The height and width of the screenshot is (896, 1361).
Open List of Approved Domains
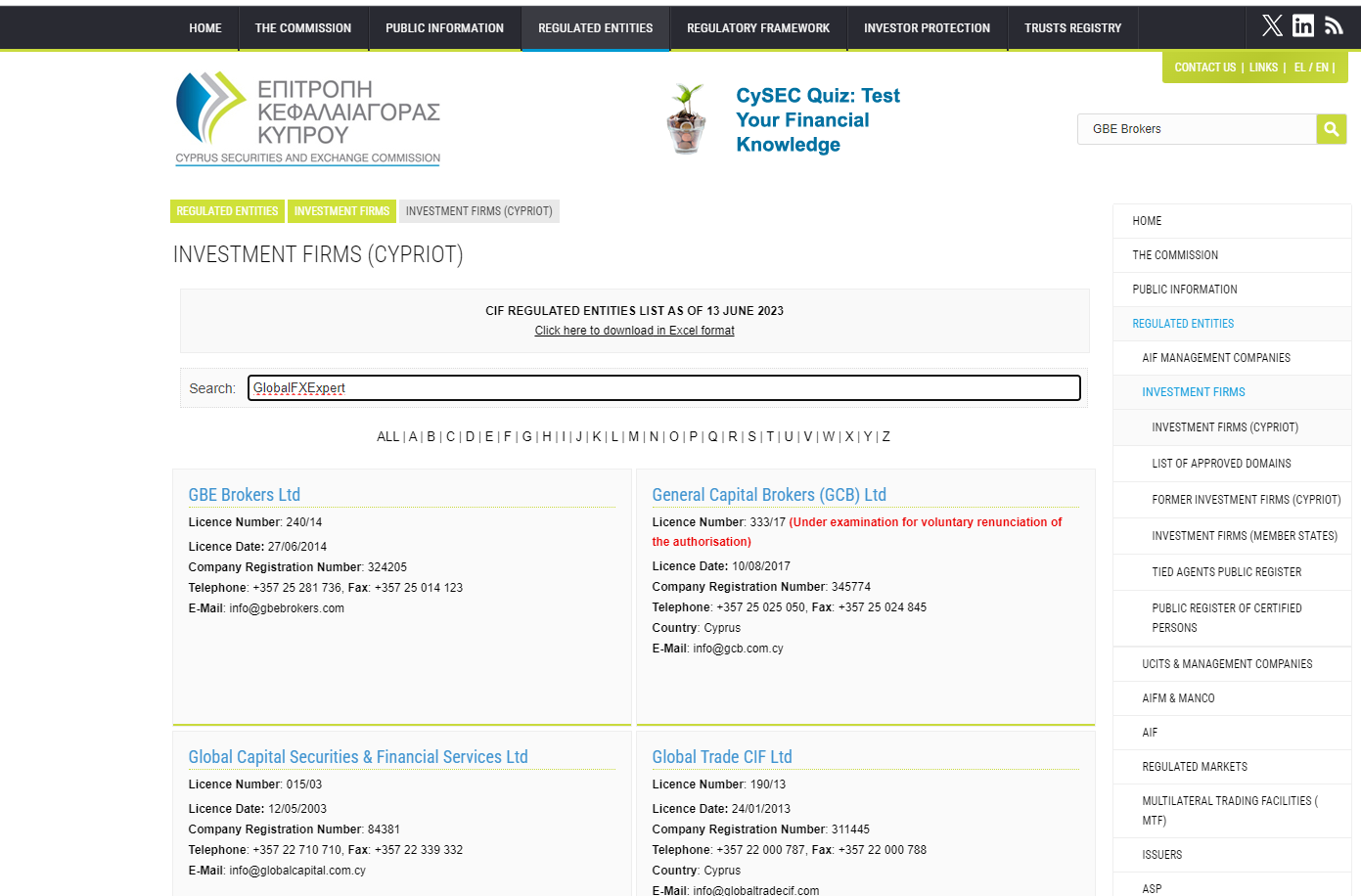click(x=1232, y=464)
